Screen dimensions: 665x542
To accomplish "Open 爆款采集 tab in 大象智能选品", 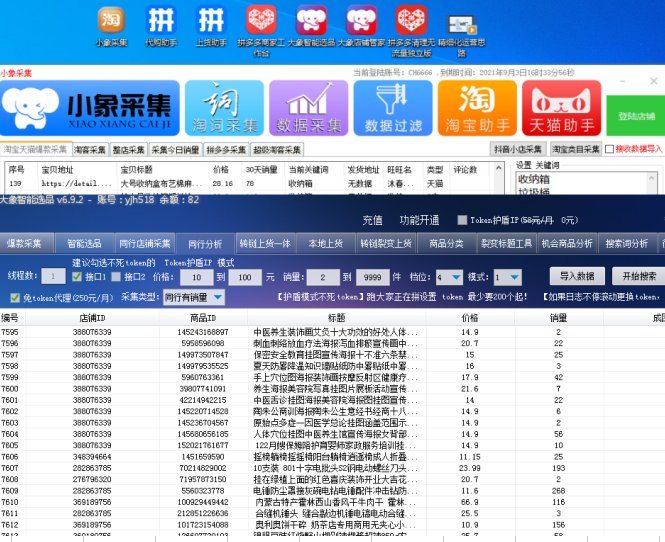I will pyautogui.click(x=26, y=243).
